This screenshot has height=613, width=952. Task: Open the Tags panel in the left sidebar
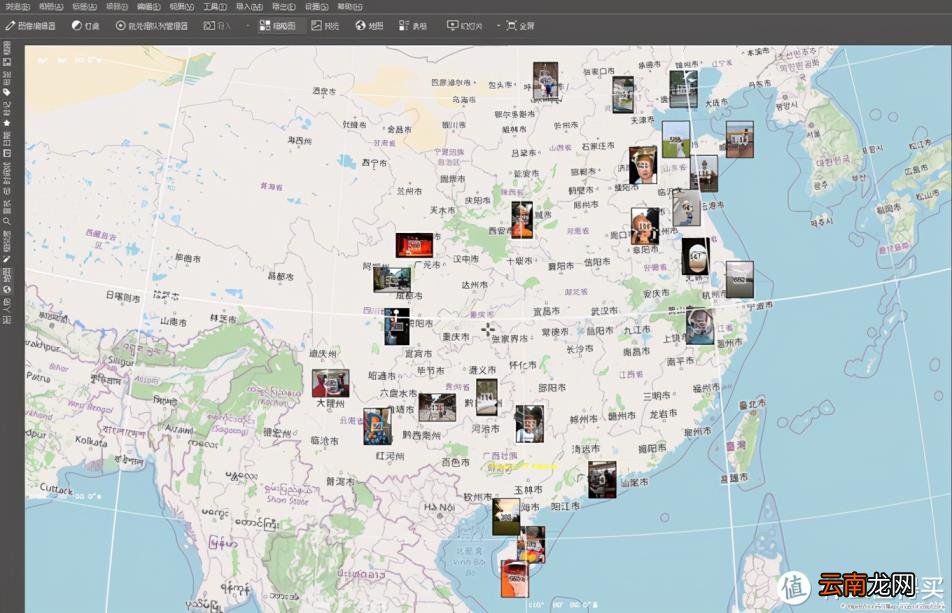pyautogui.click(x=7, y=84)
